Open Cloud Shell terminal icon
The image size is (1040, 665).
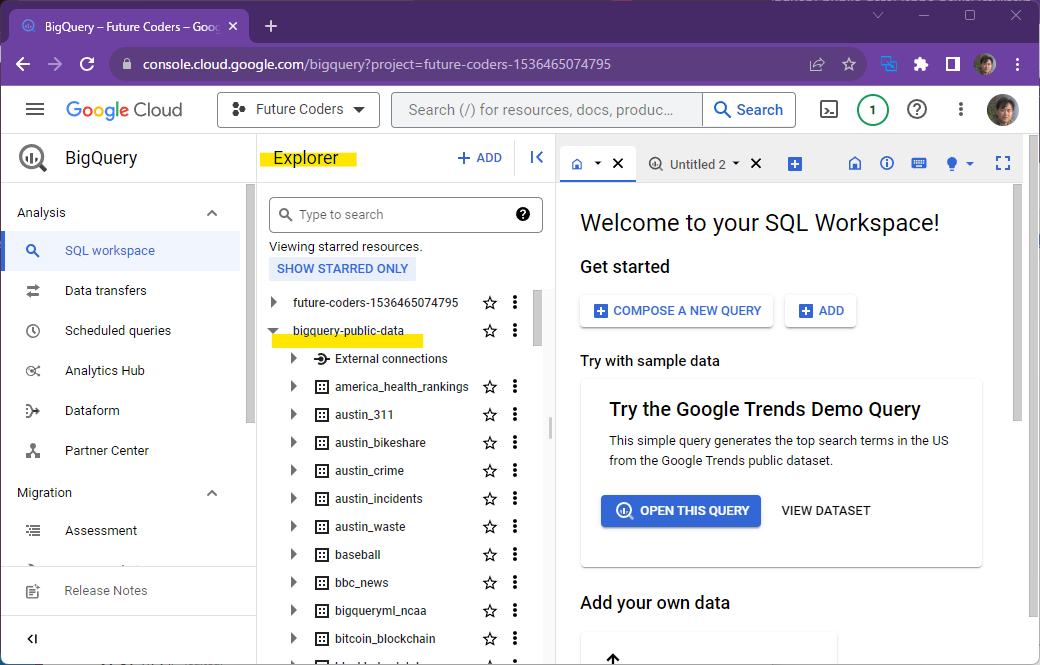(x=828, y=109)
